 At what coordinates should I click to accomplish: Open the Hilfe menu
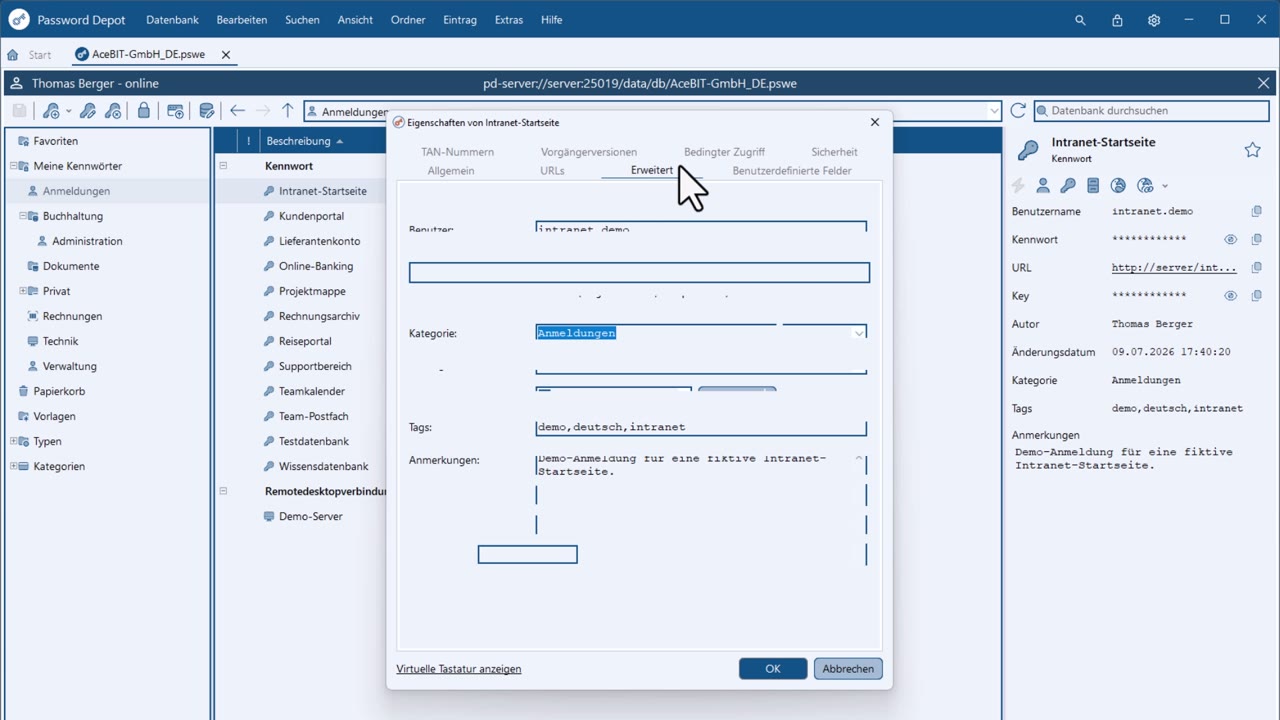[551, 20]
